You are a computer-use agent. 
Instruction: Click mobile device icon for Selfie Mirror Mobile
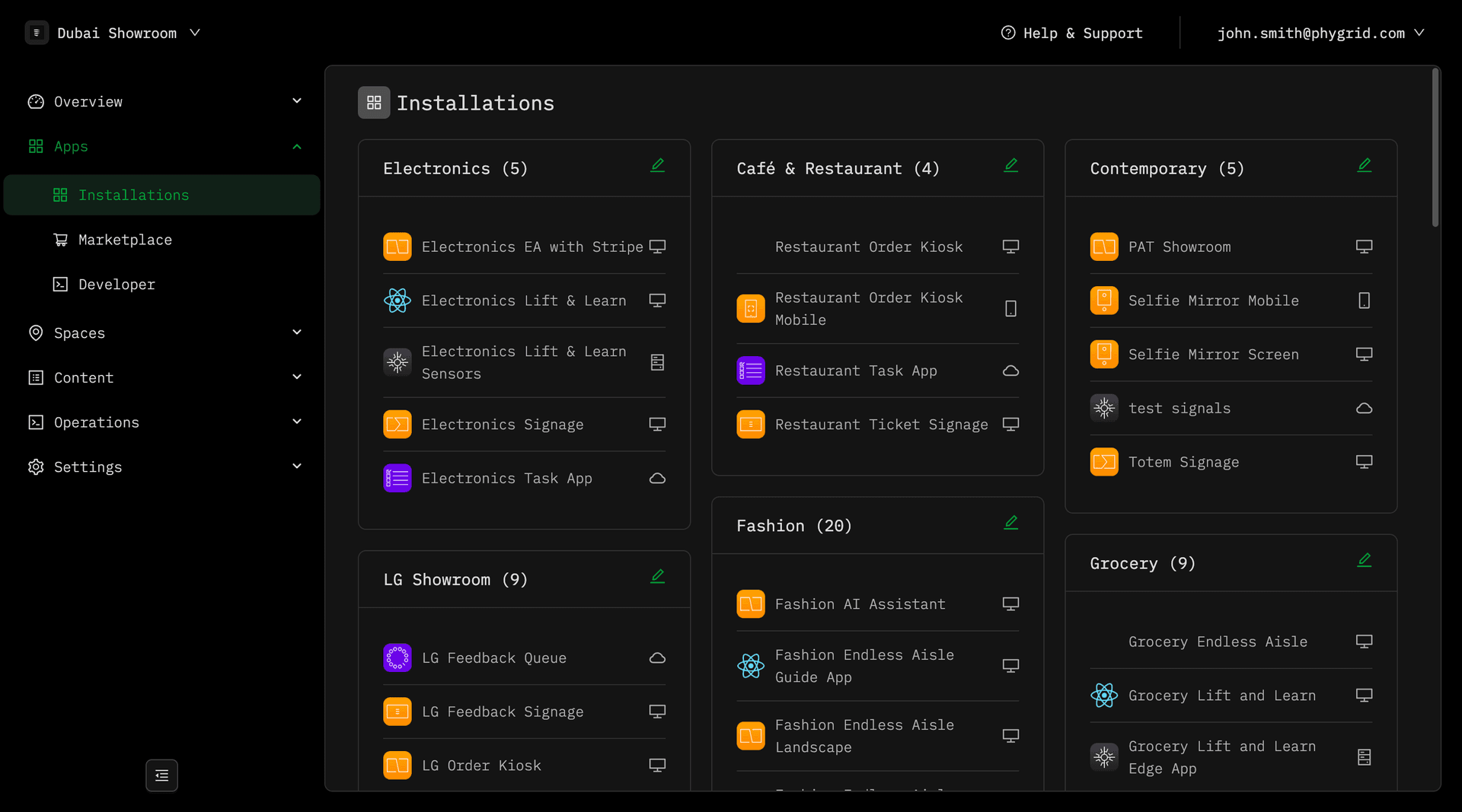coord(1364,301)
